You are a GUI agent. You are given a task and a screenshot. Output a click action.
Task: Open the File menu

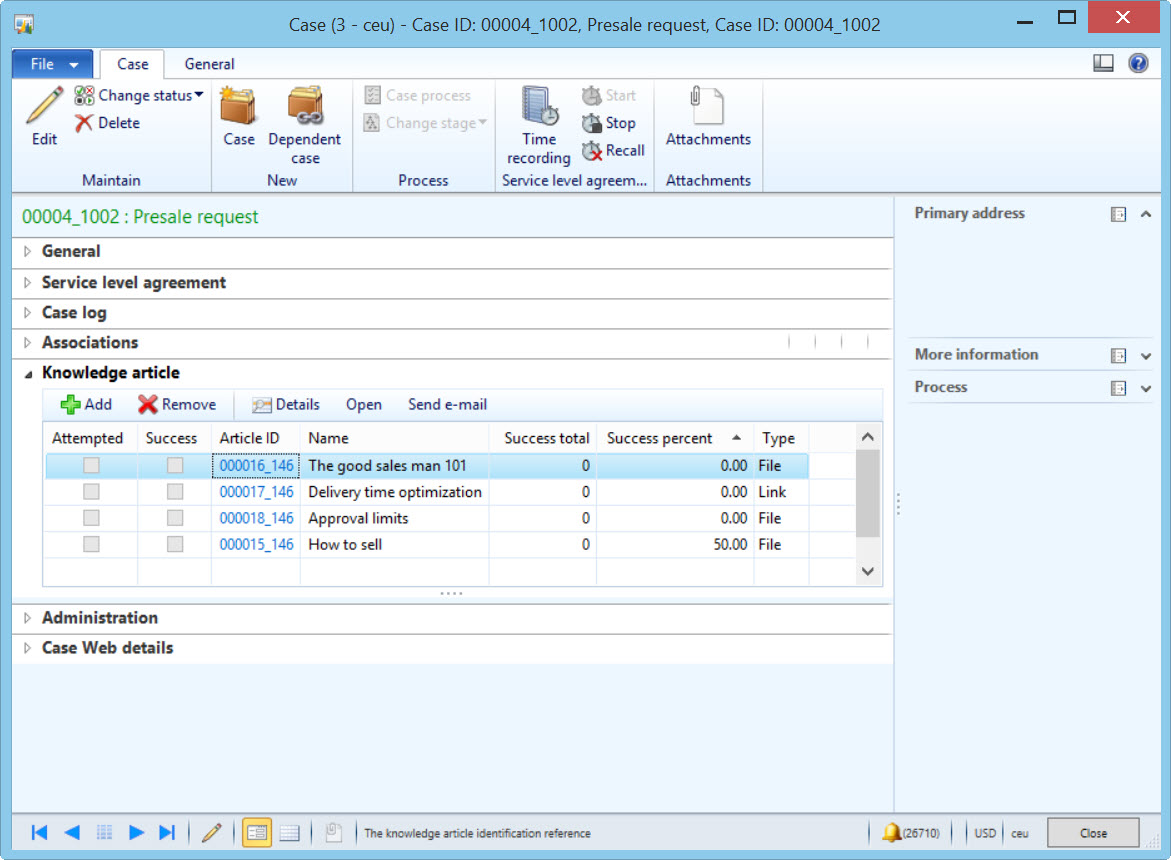tap(52, 64)
